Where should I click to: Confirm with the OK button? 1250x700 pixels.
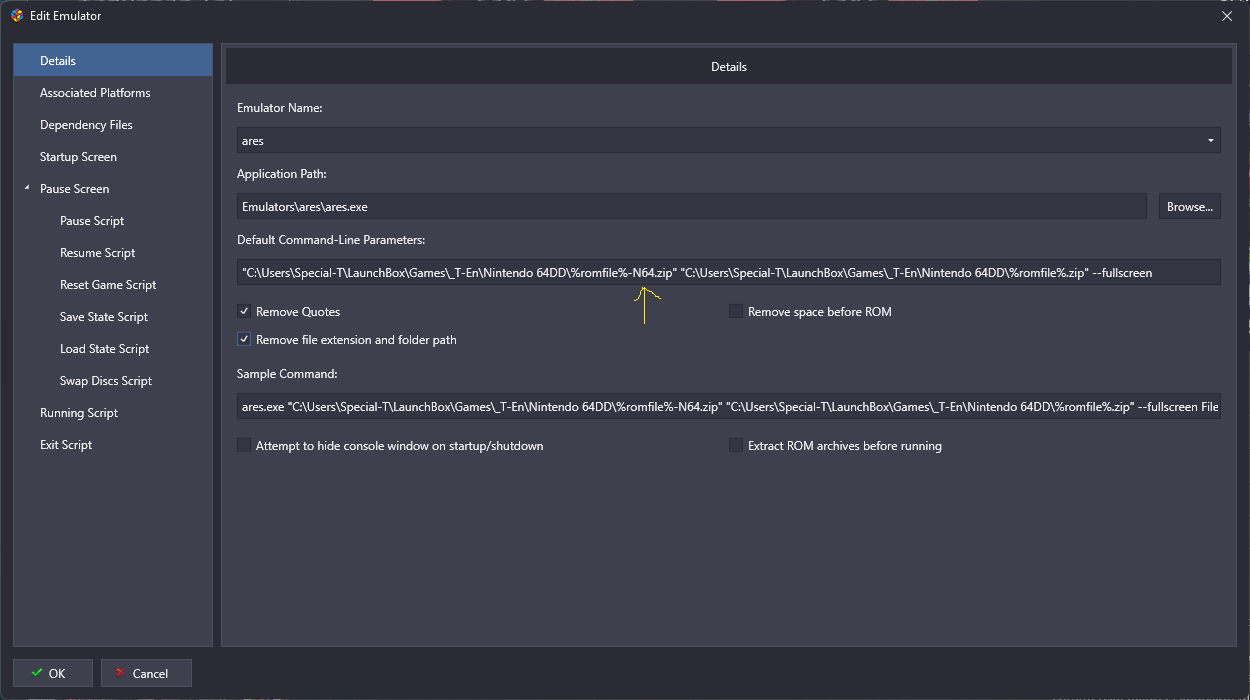click(52, 673)
